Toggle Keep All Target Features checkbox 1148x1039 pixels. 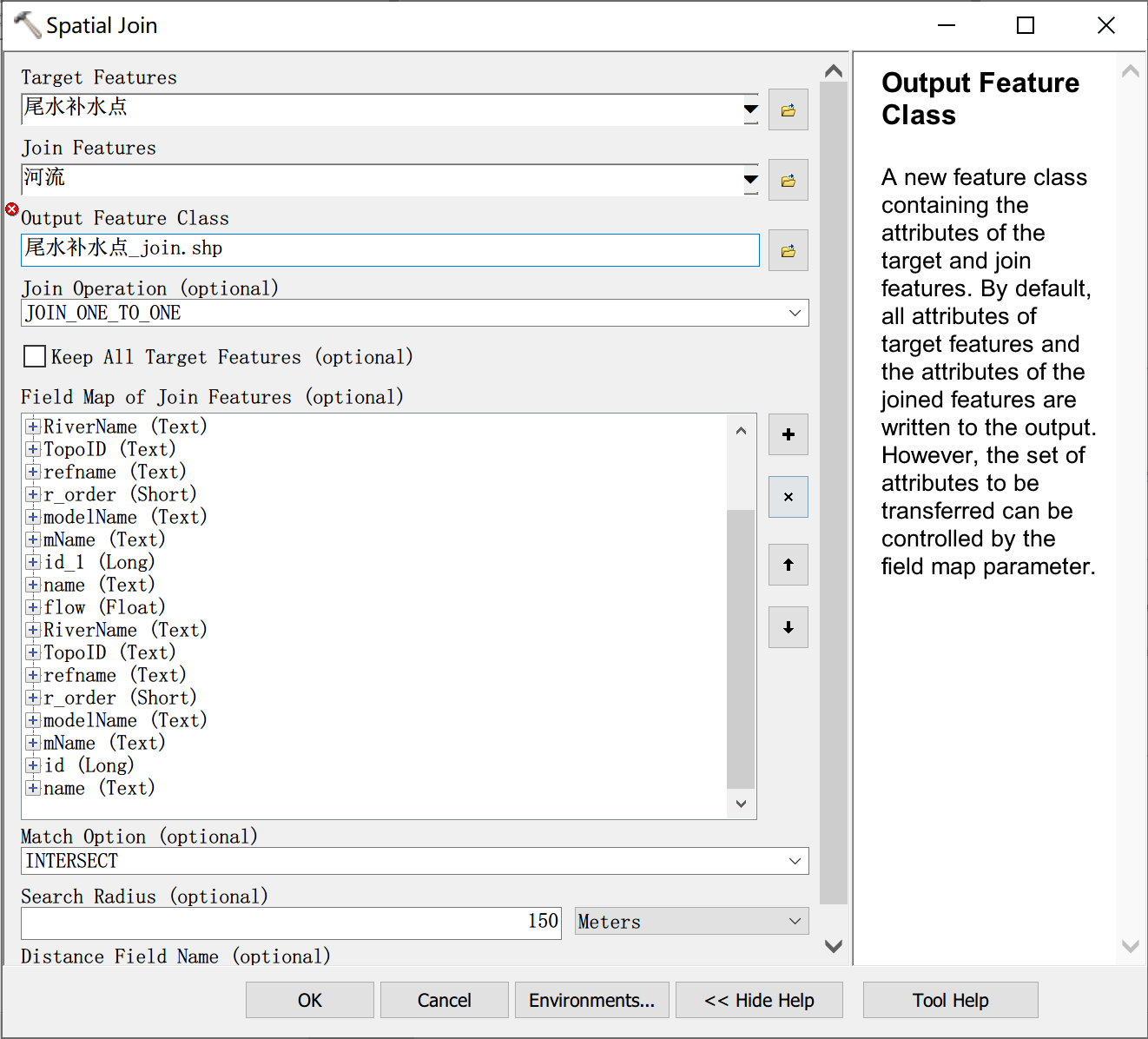(35, 356)
